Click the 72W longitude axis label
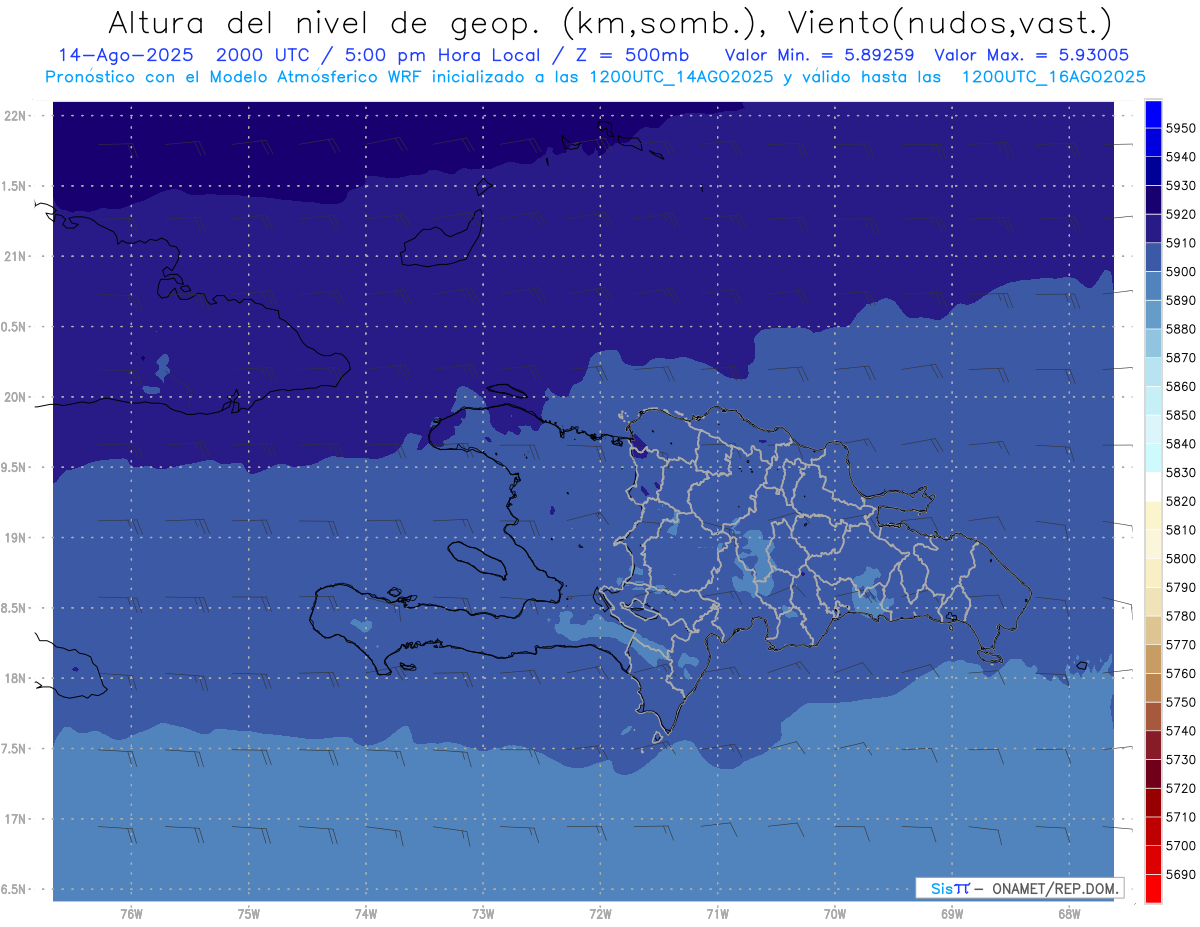Screen dimensions: 1200x927 tap(600, 914)
